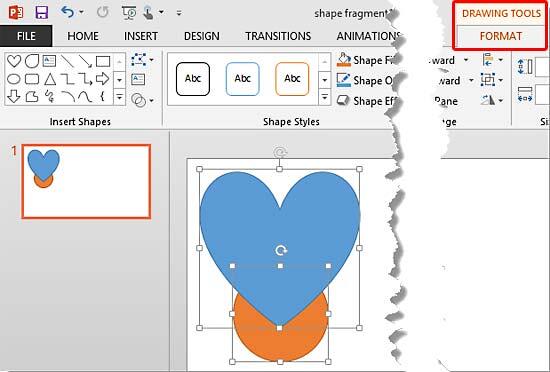
Task: Open the Selection Pane
Action: 445,101
